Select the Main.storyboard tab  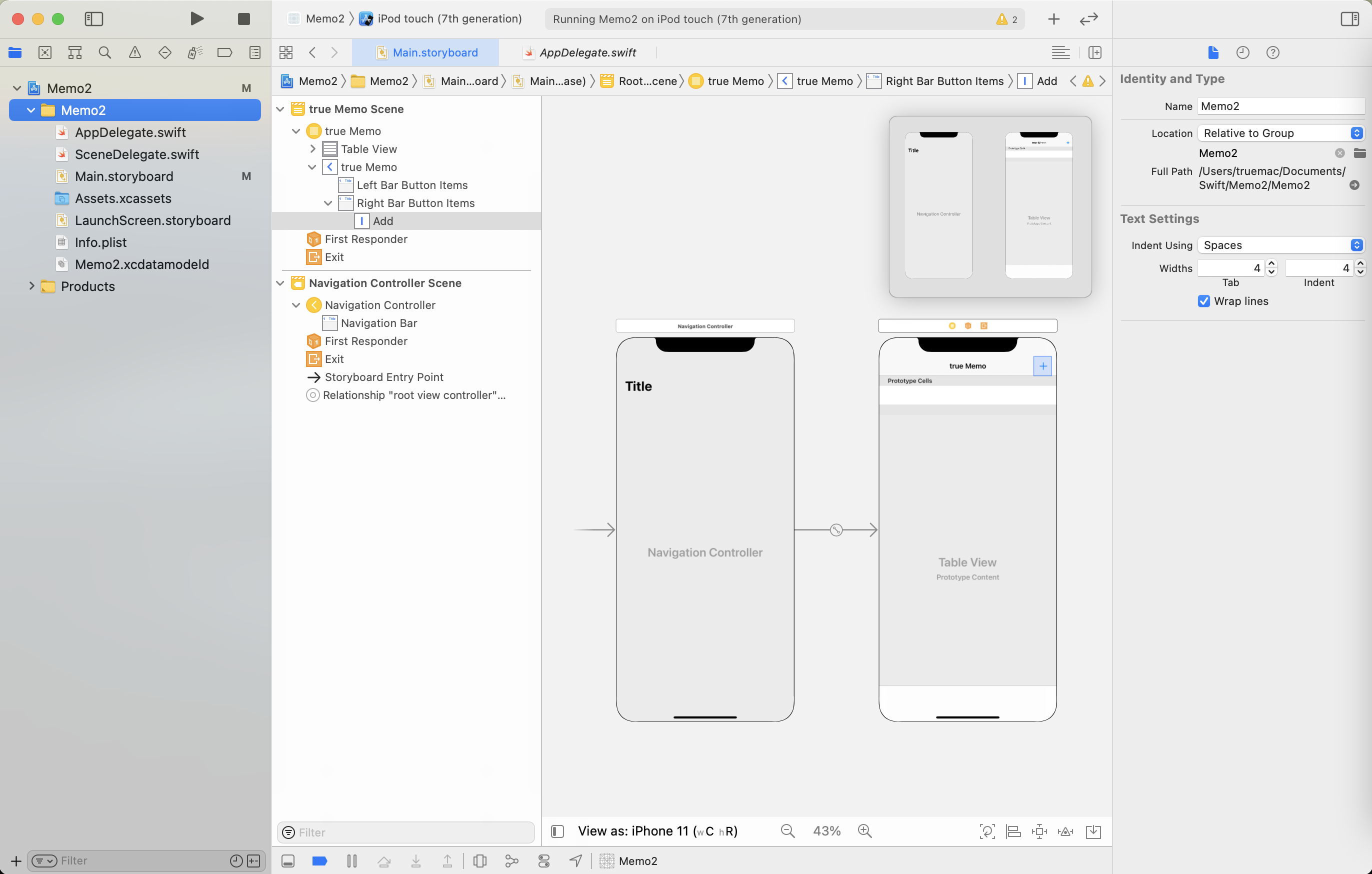coord(434,52)
